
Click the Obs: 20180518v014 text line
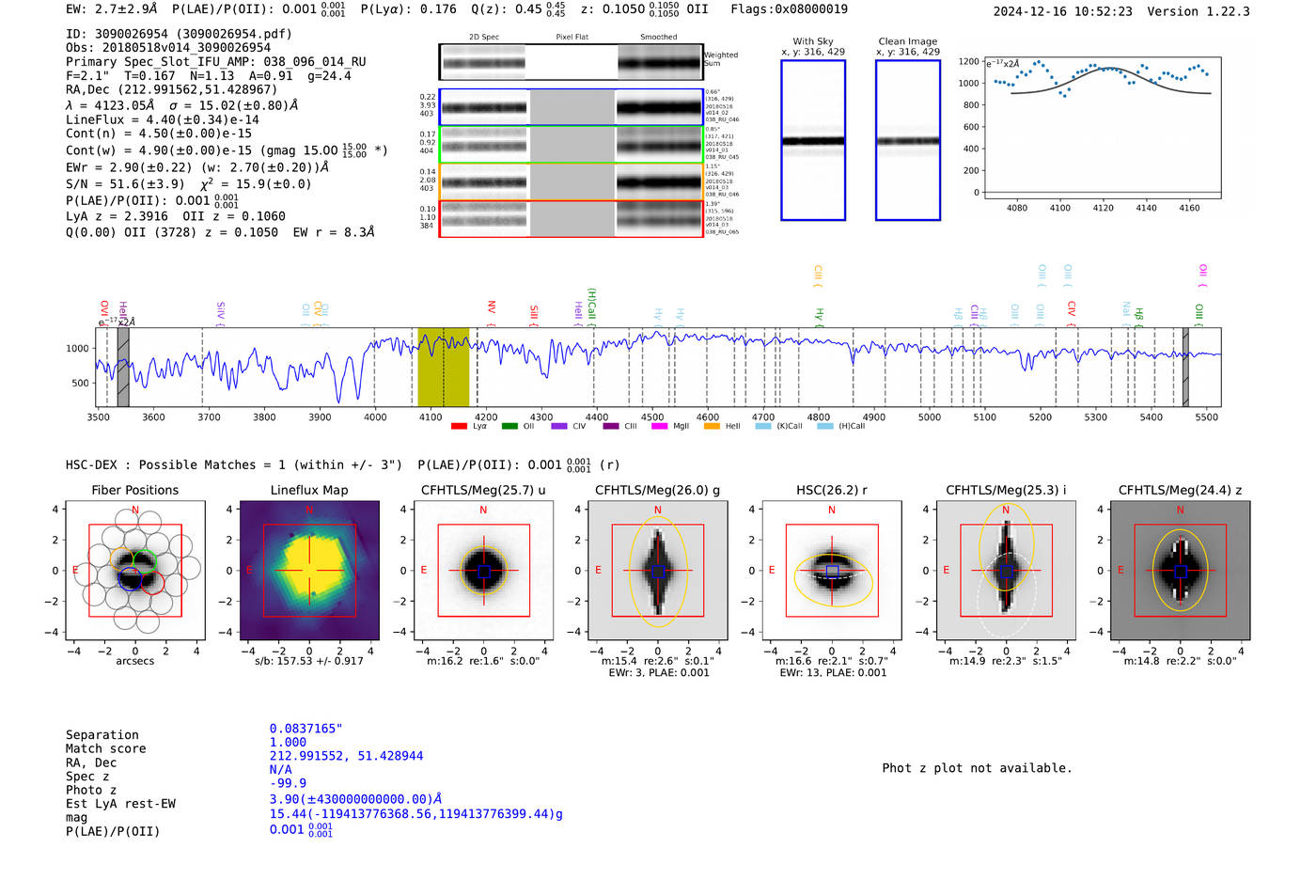[168, 48]
